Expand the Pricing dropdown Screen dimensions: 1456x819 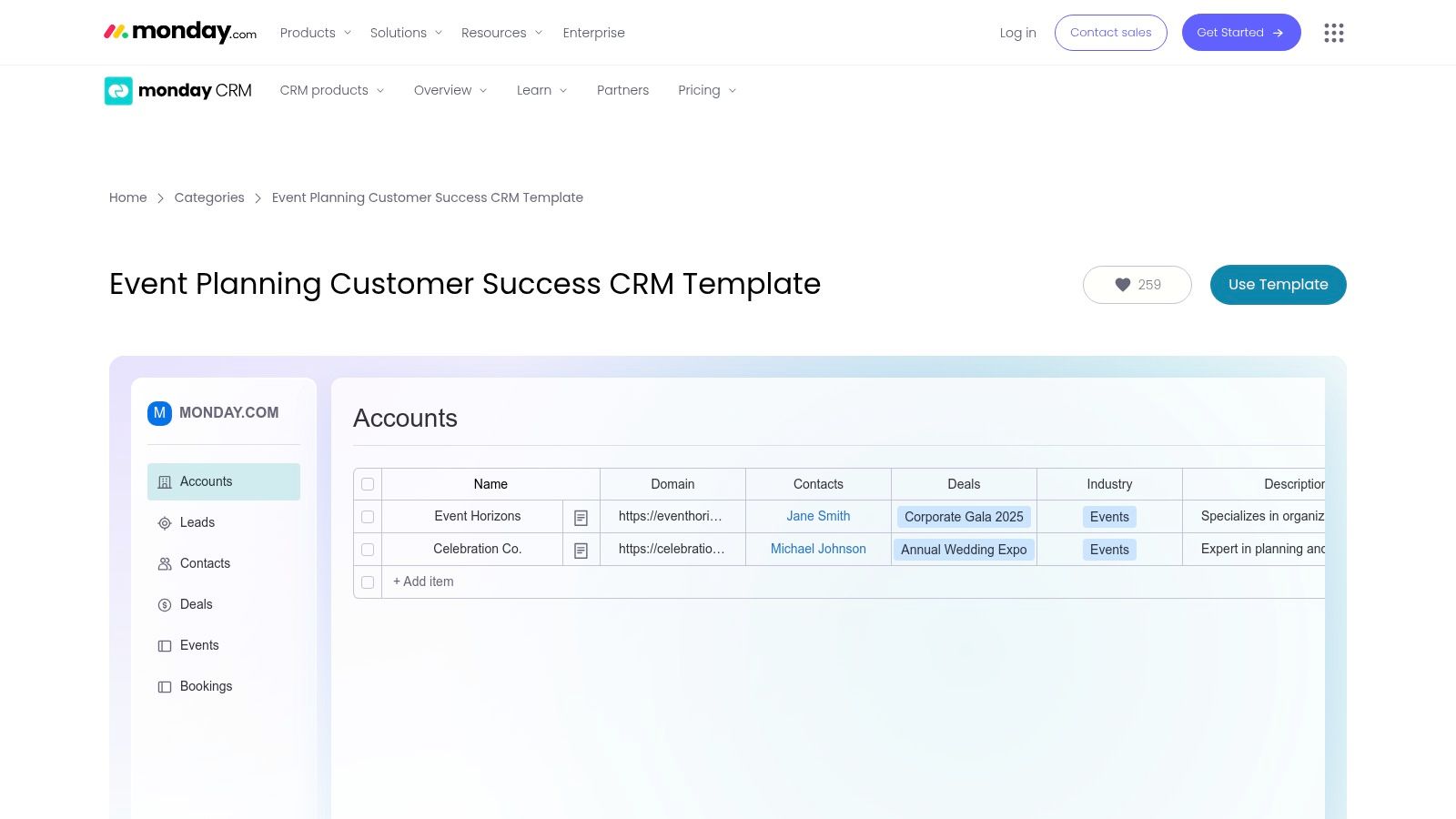(x=705, y=90)
